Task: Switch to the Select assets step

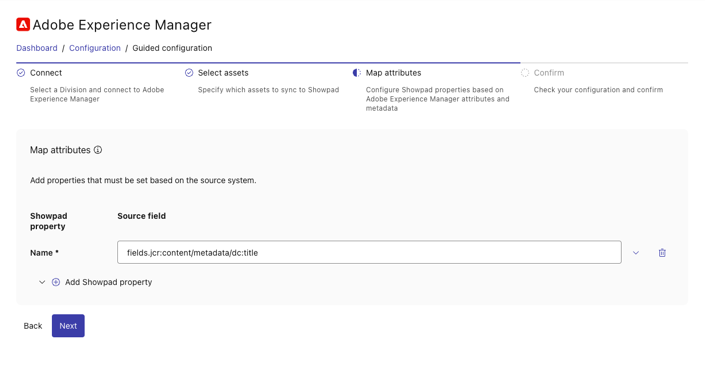Action: [x=223, y=73]
